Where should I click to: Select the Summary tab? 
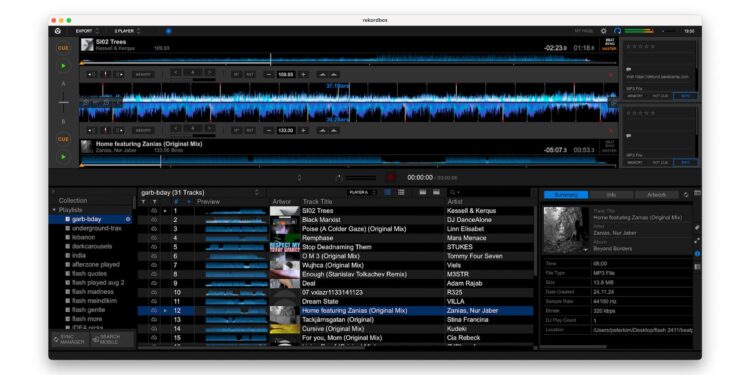[x=566, y=195]
